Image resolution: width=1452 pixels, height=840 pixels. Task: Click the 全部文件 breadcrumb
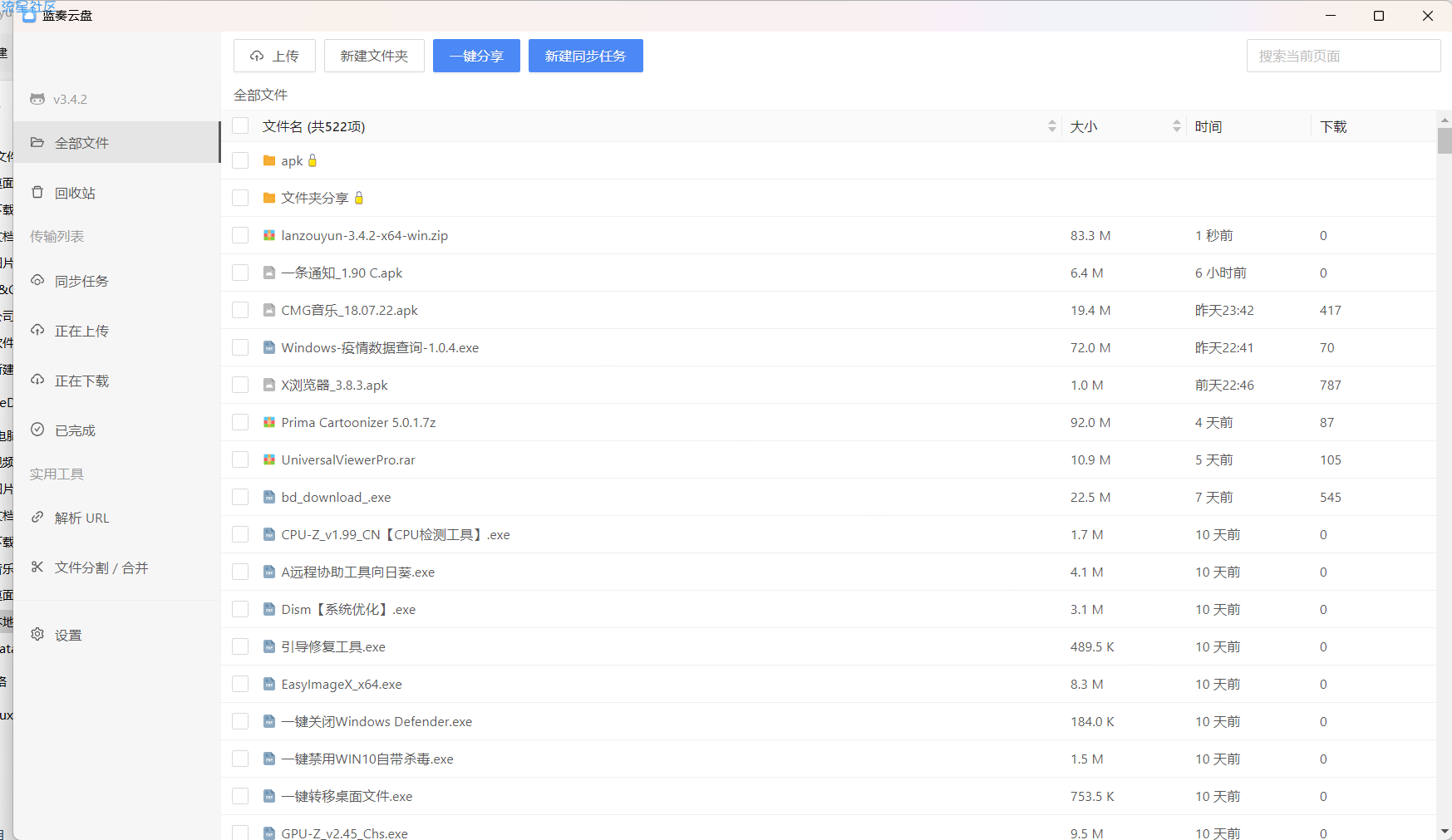pyautogui.click(x=260, y=95)
